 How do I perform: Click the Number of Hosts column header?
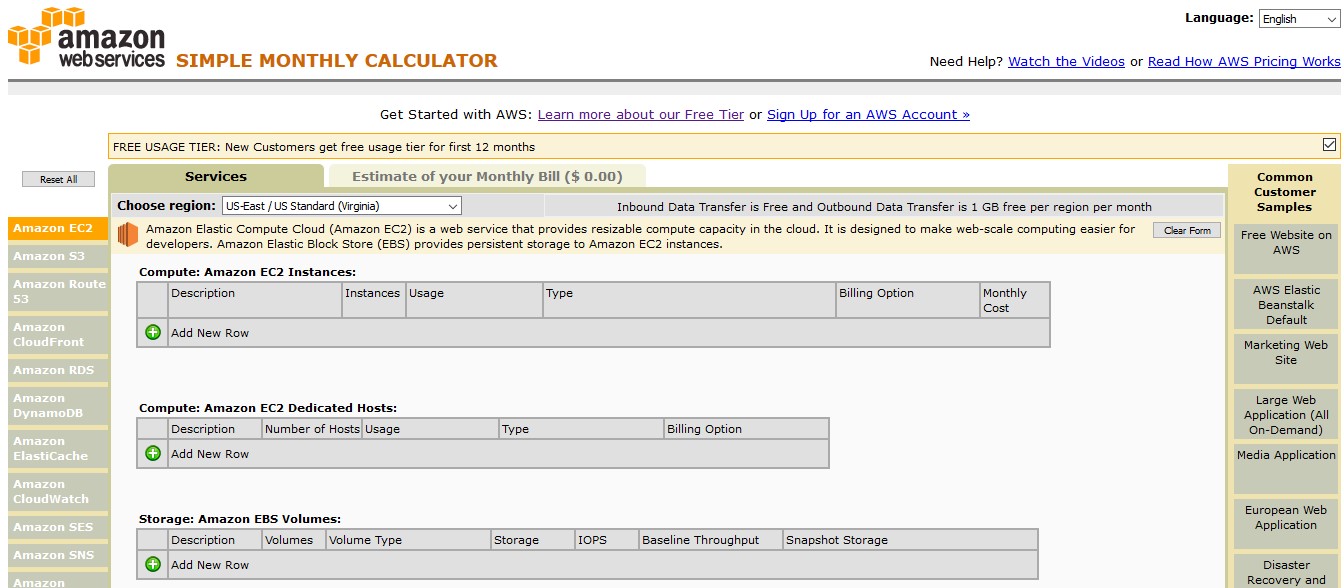point(312,429)
